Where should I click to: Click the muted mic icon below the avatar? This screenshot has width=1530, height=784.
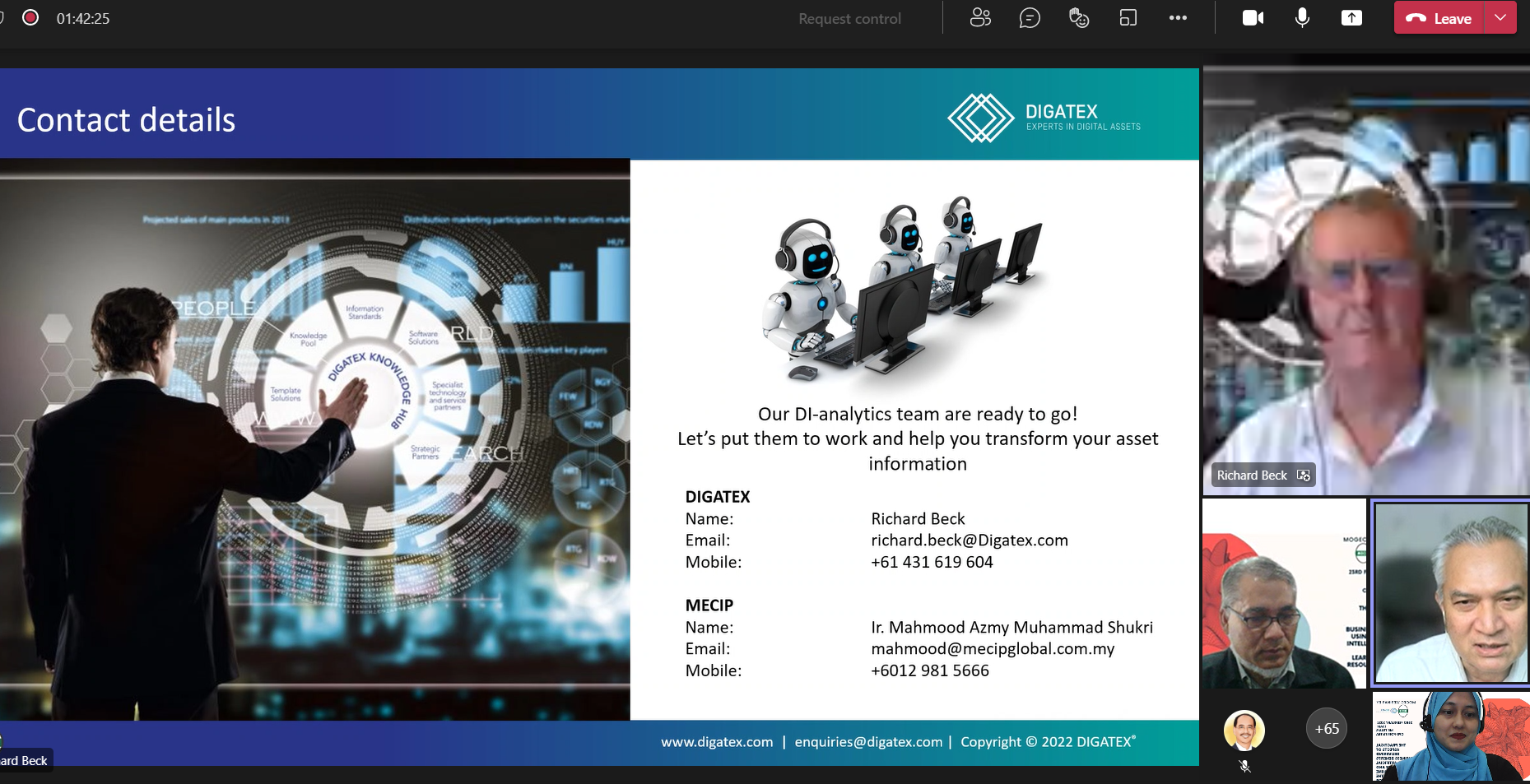pos(1244,766)
